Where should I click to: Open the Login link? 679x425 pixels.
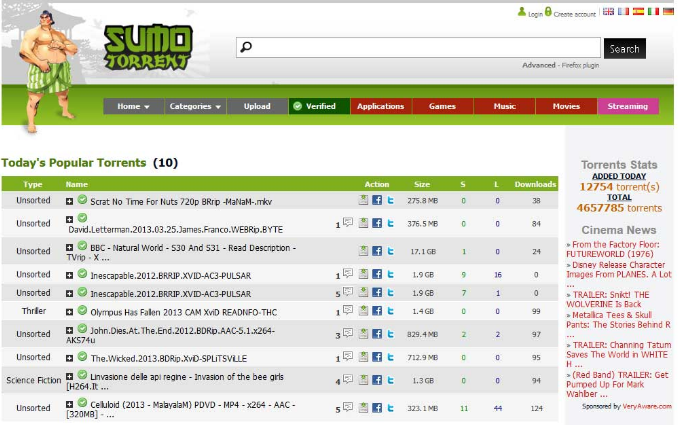coord(535,14)
